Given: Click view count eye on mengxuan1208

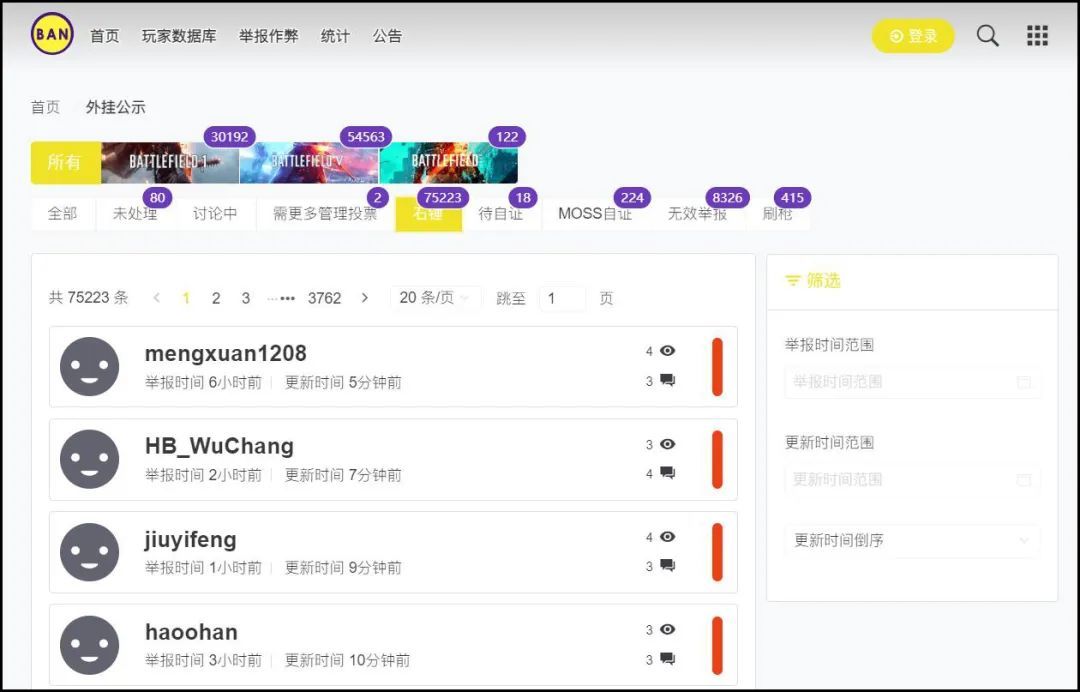Looking at the screenshot, I should pyautogui.click(x=667, y=350).
